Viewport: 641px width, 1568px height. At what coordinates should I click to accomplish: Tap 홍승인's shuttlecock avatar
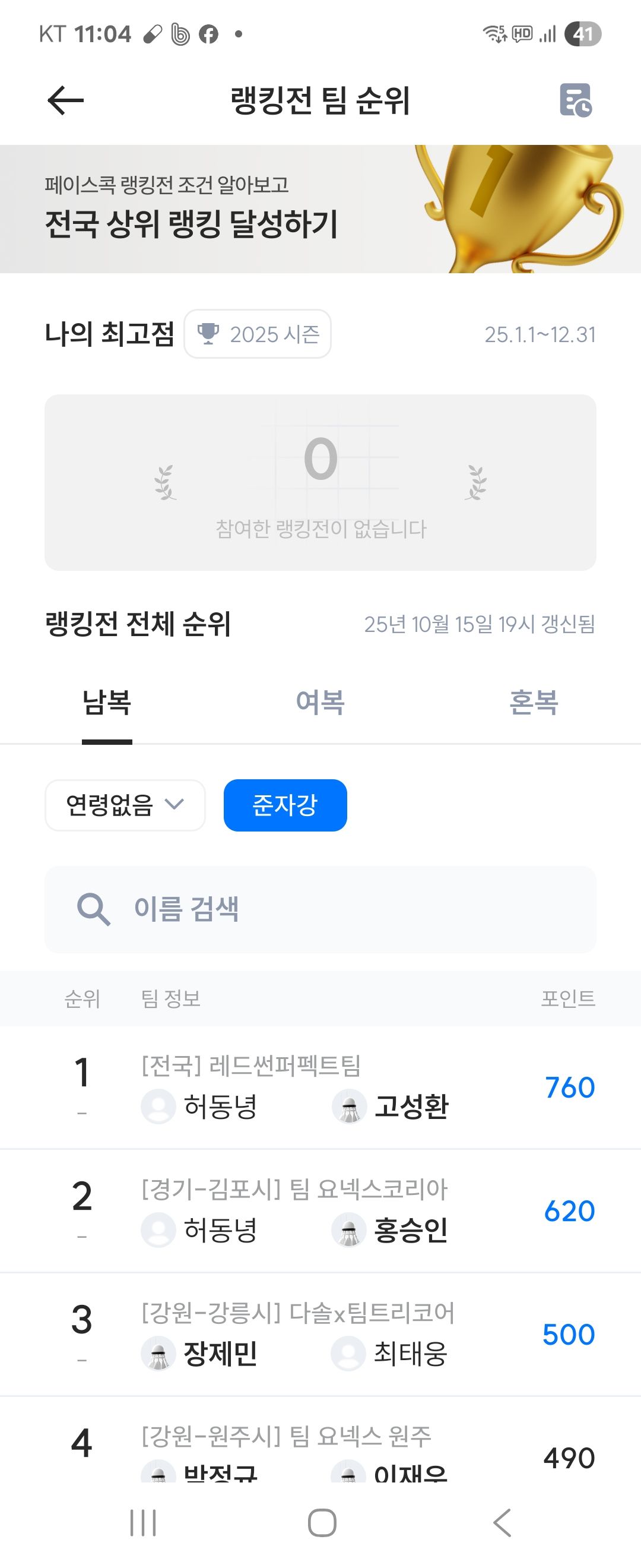349,1229
